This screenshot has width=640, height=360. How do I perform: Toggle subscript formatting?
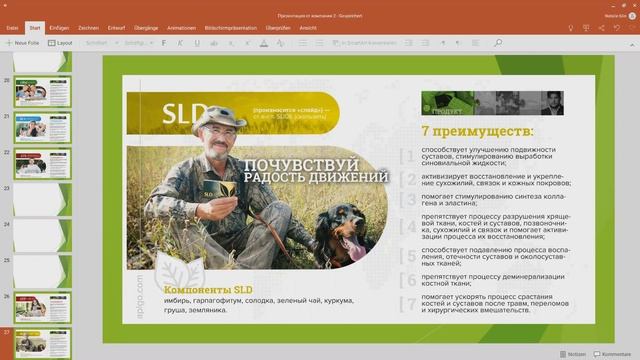coord(231,43)
